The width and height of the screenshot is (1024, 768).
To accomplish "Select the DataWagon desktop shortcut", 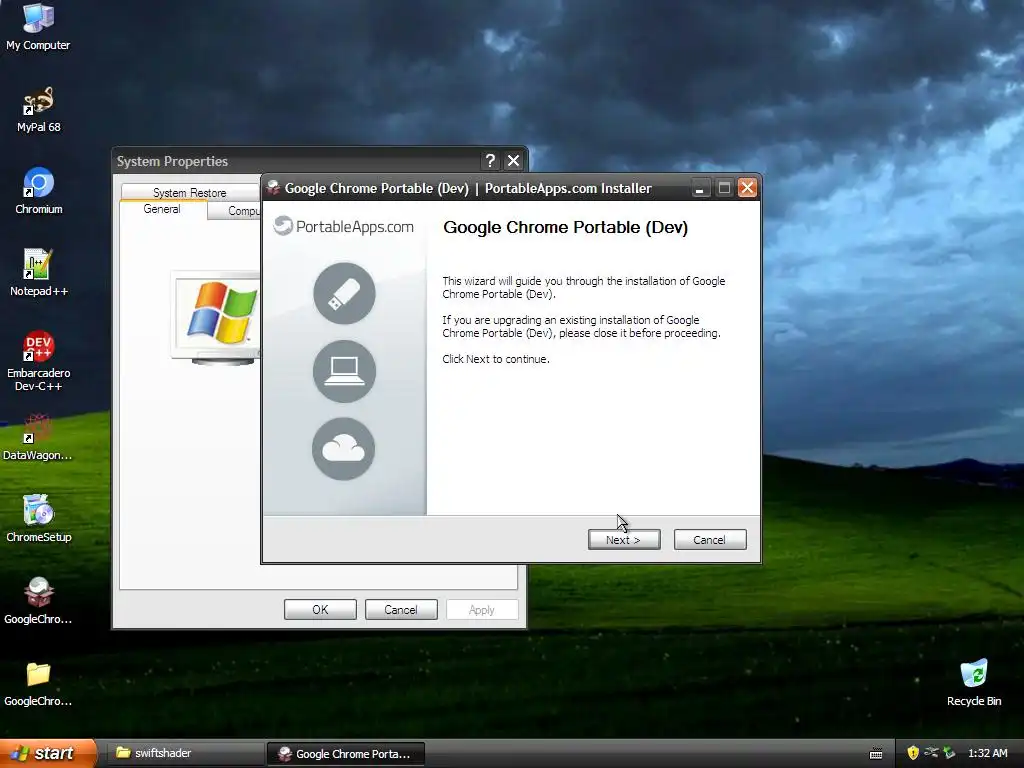I will [38, 437].
